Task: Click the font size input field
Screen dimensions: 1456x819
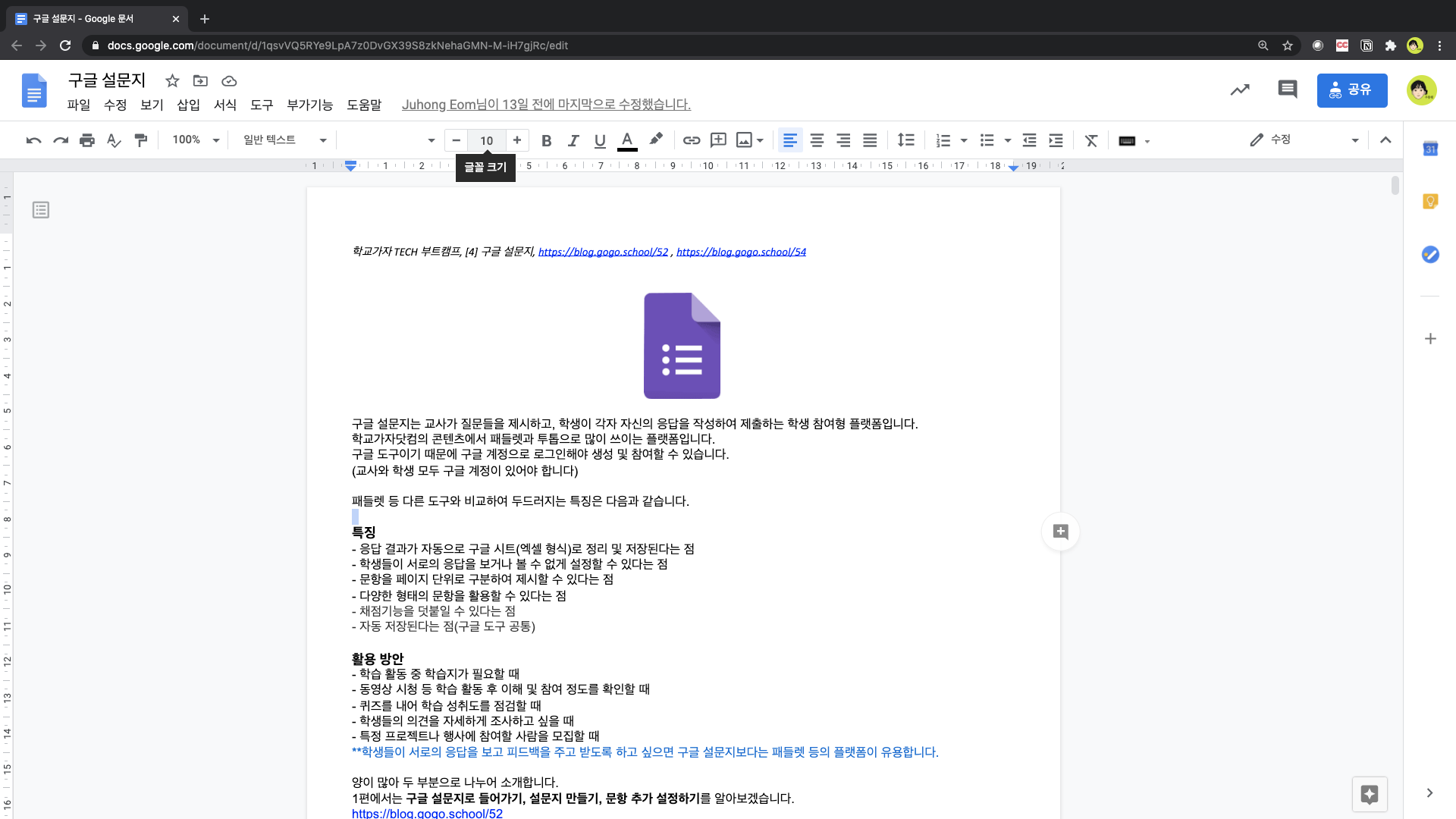Action: coord(486,140)
